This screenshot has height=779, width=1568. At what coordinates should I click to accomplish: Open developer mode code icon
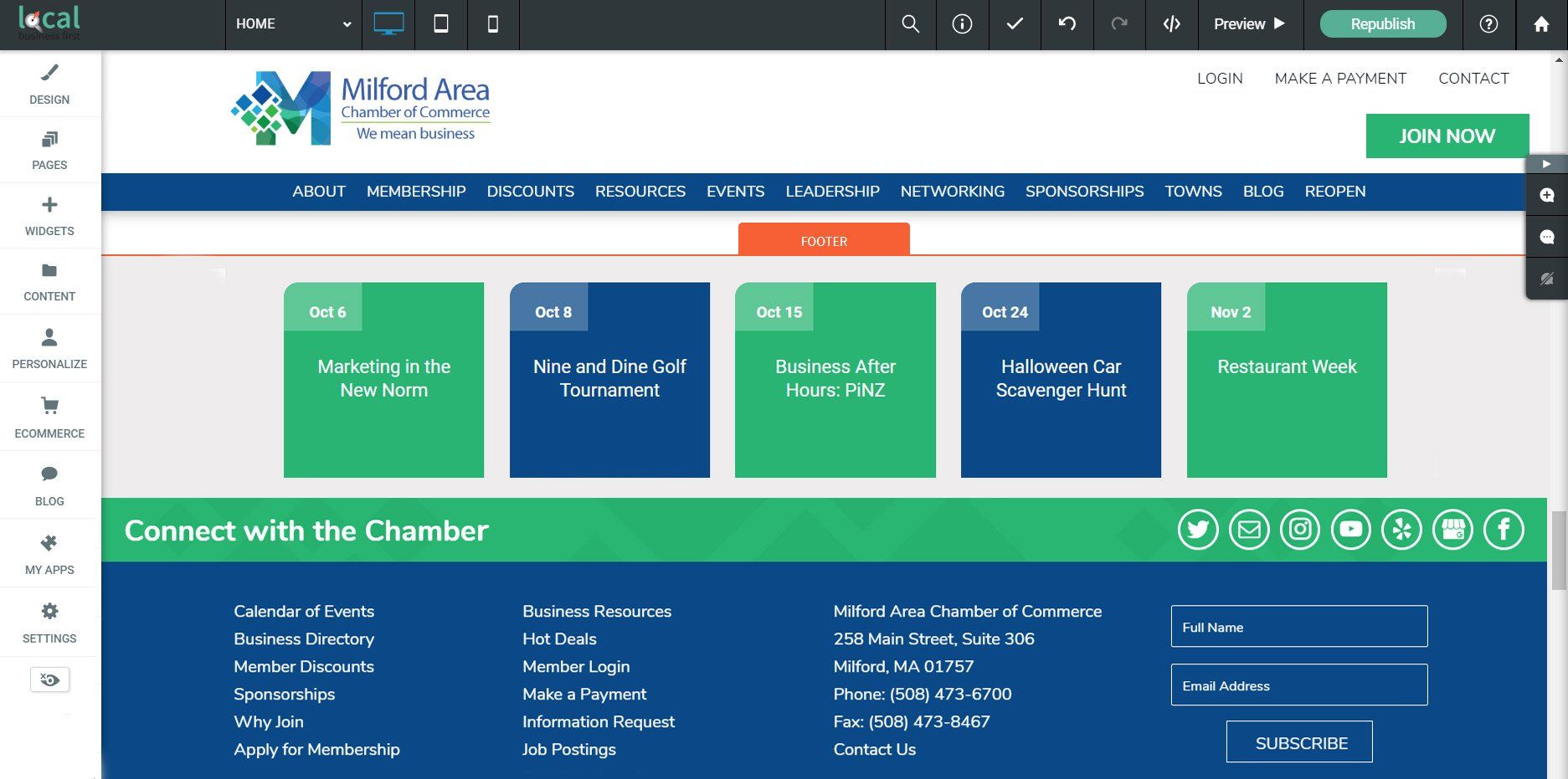(x=1171, y=24)
